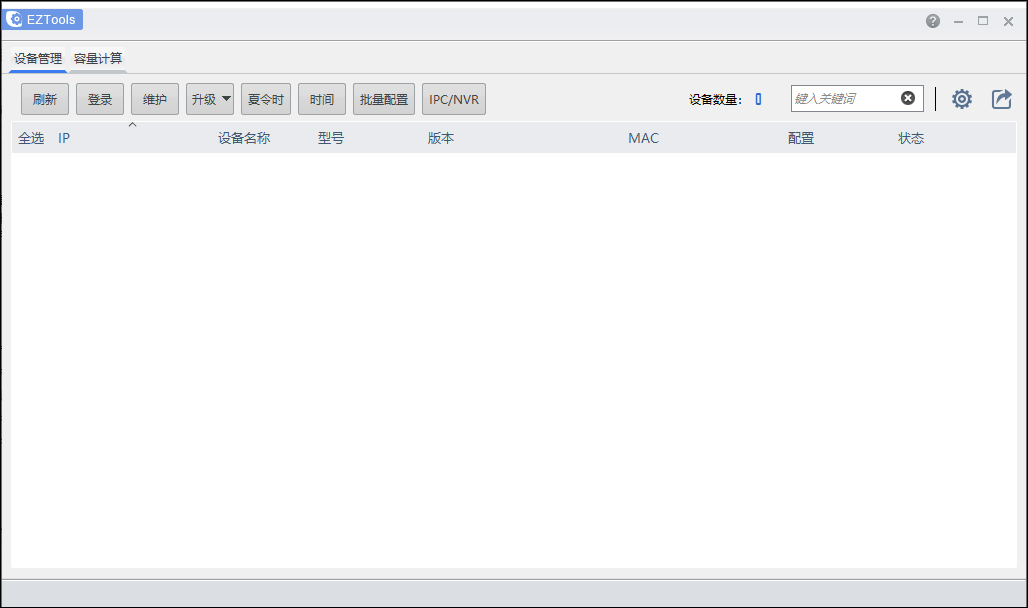Focus the keyword search input field
The width and height of the screenshot is (1028, 608).
coord(845,98)
